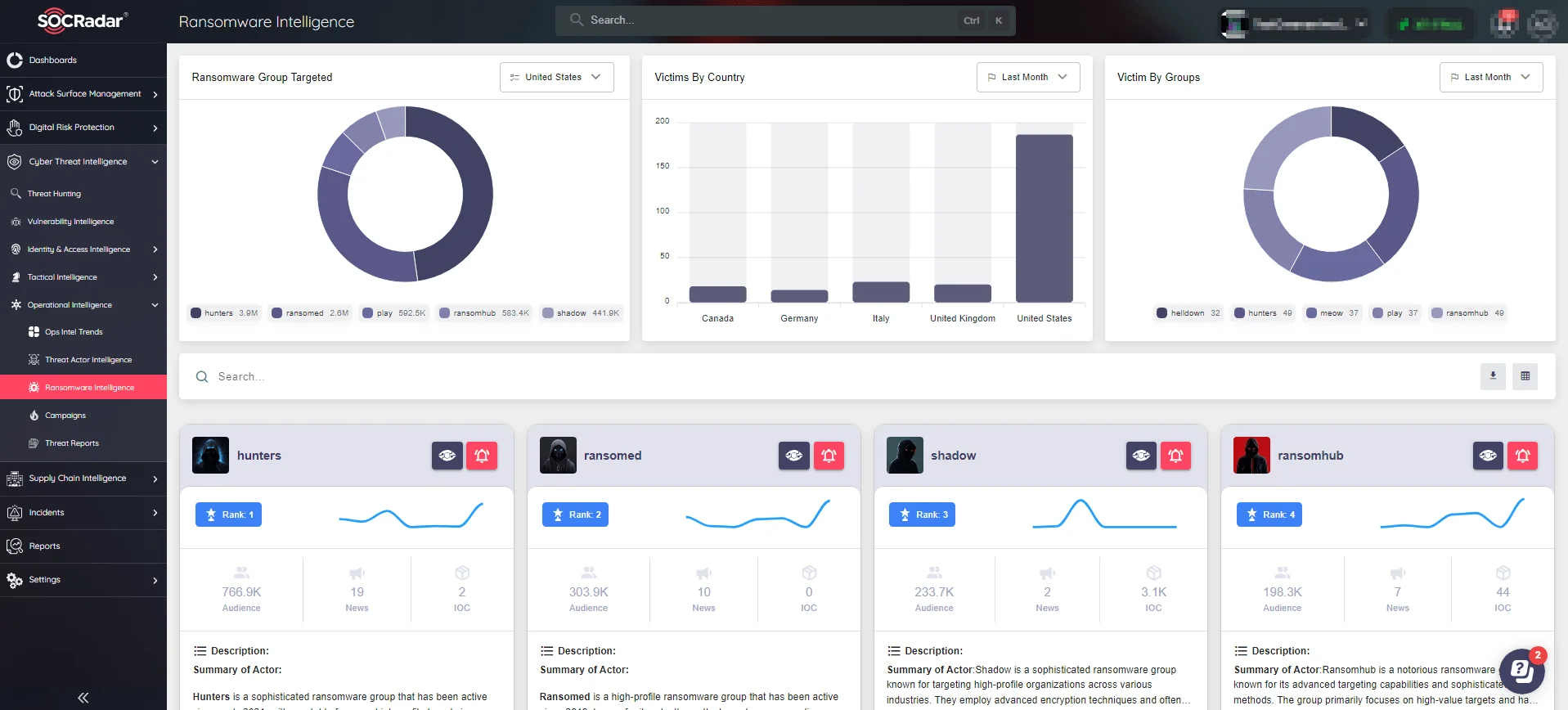Focus the top global search box
1568x710 pixels.
[x=785, y=20]
